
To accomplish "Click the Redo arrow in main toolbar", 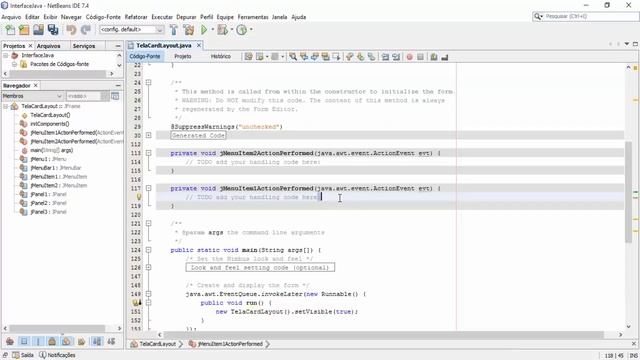I will pyautogui.click(x=86, y=30).
